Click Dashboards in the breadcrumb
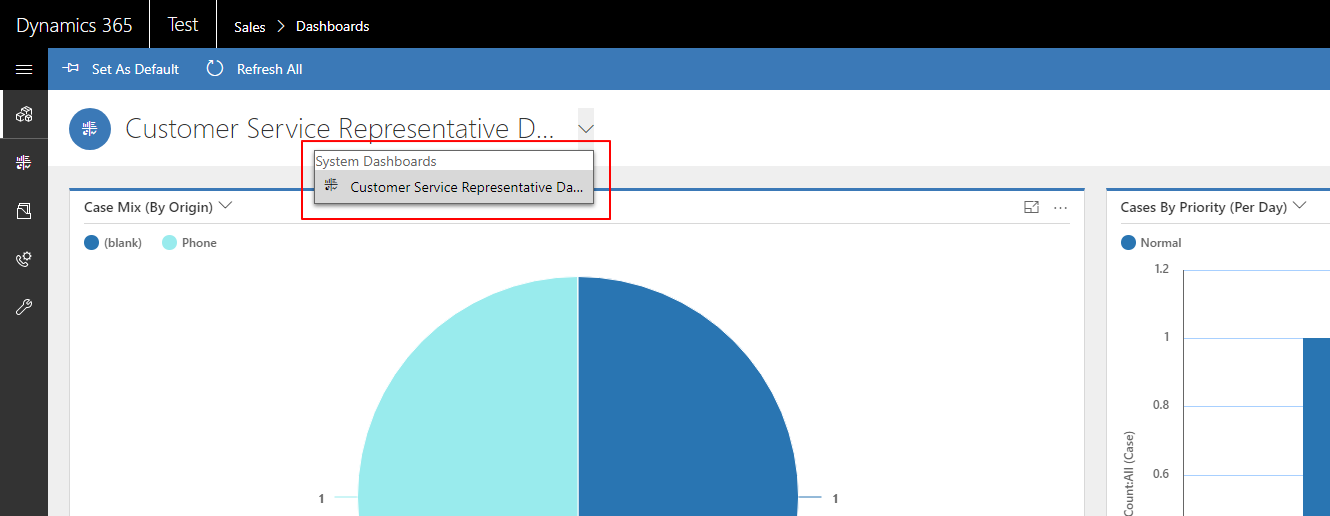 click(333, 27)
